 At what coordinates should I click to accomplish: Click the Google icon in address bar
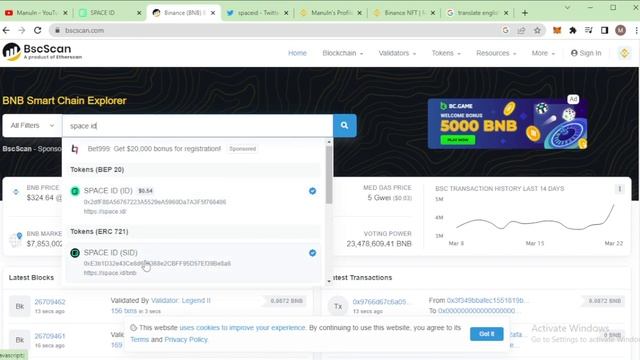click(x=505, y=30)
